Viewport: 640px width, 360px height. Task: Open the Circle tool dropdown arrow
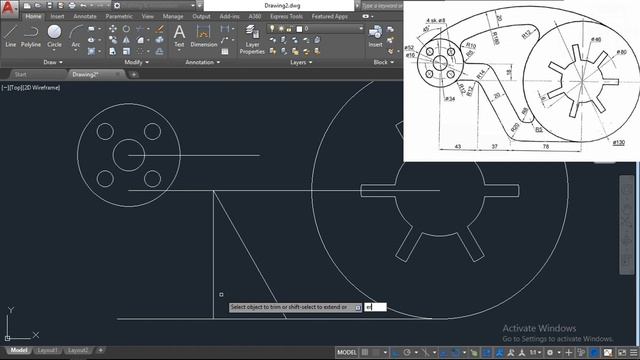pos(54,50)
